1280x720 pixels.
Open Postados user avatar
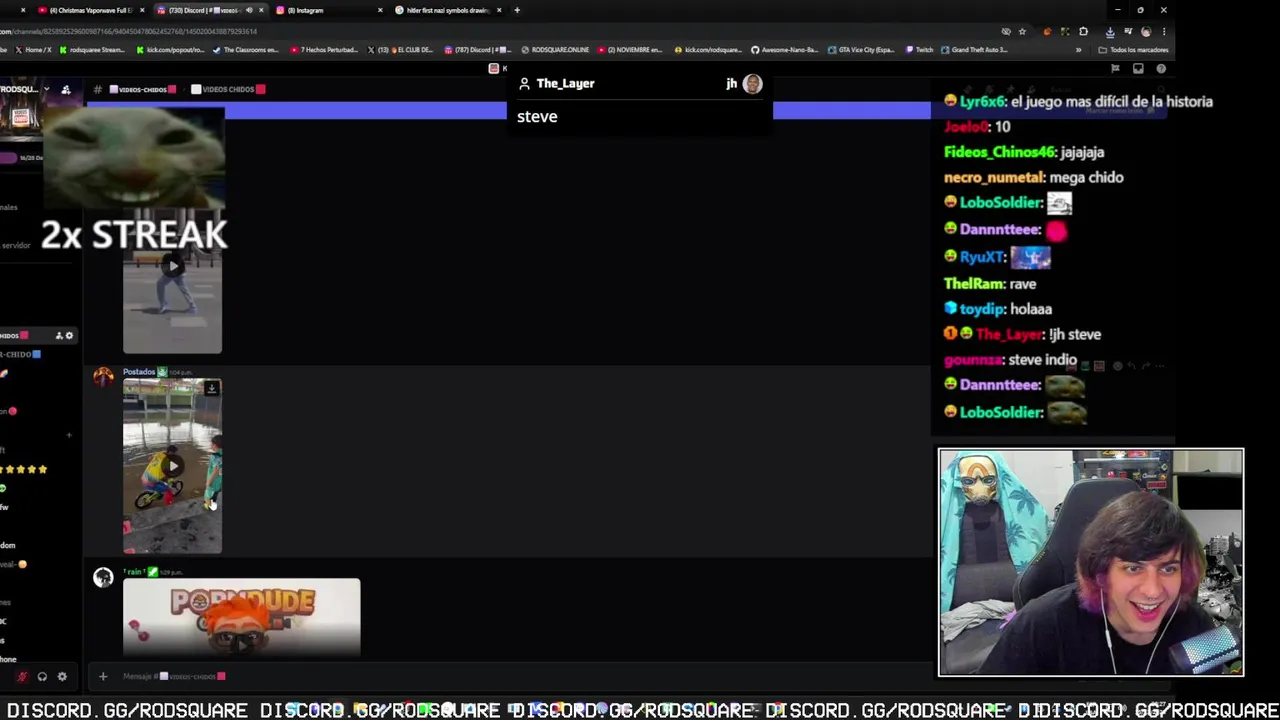tap(103, 377)
